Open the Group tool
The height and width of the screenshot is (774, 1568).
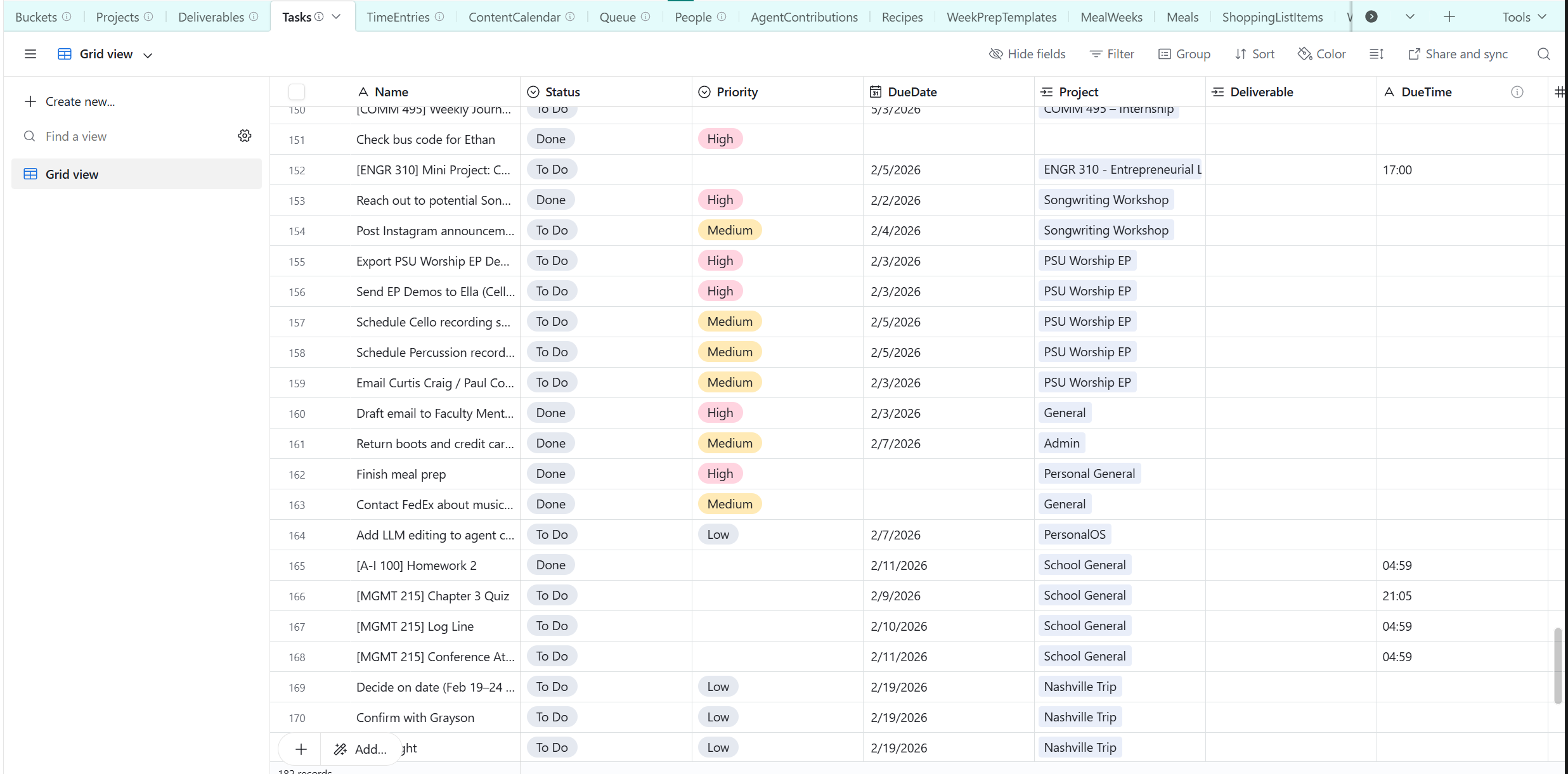click(1184, 54)
